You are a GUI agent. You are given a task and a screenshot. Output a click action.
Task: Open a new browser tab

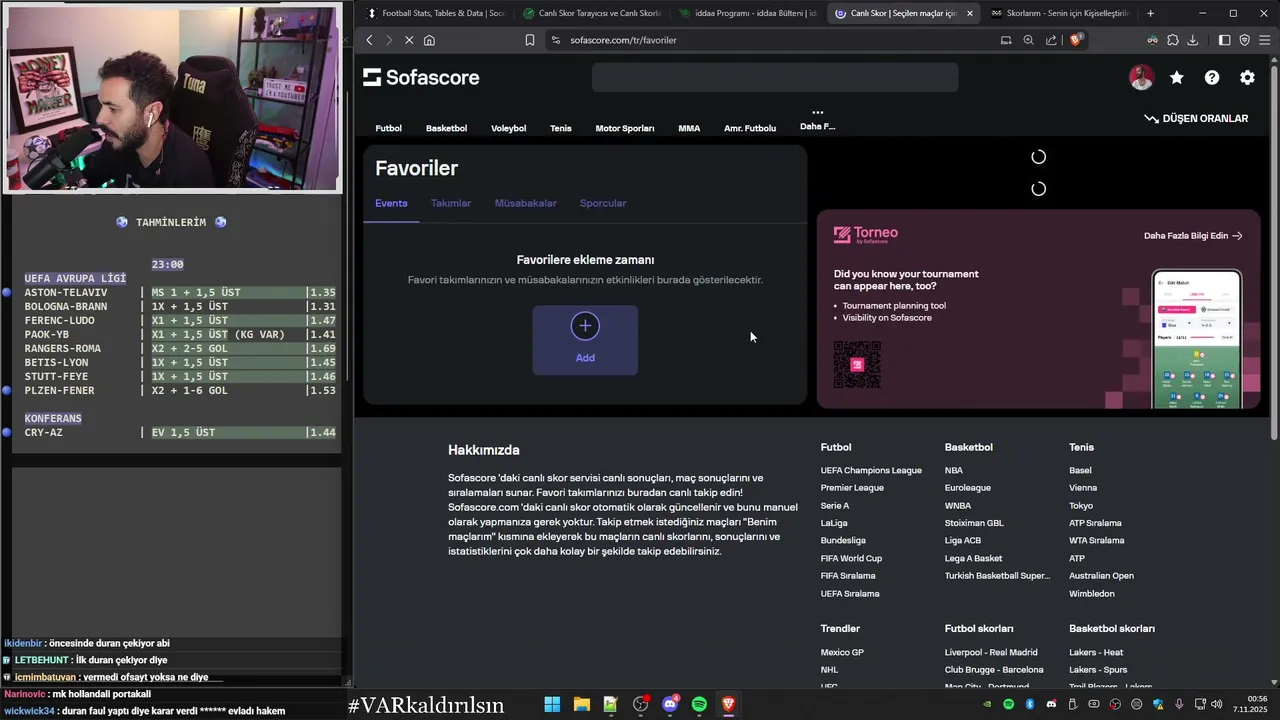(x=1150, y=13)
